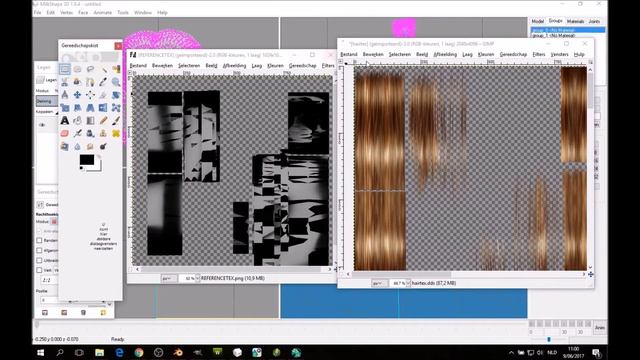Select the Pencil tool

click(x=103, y=120)
